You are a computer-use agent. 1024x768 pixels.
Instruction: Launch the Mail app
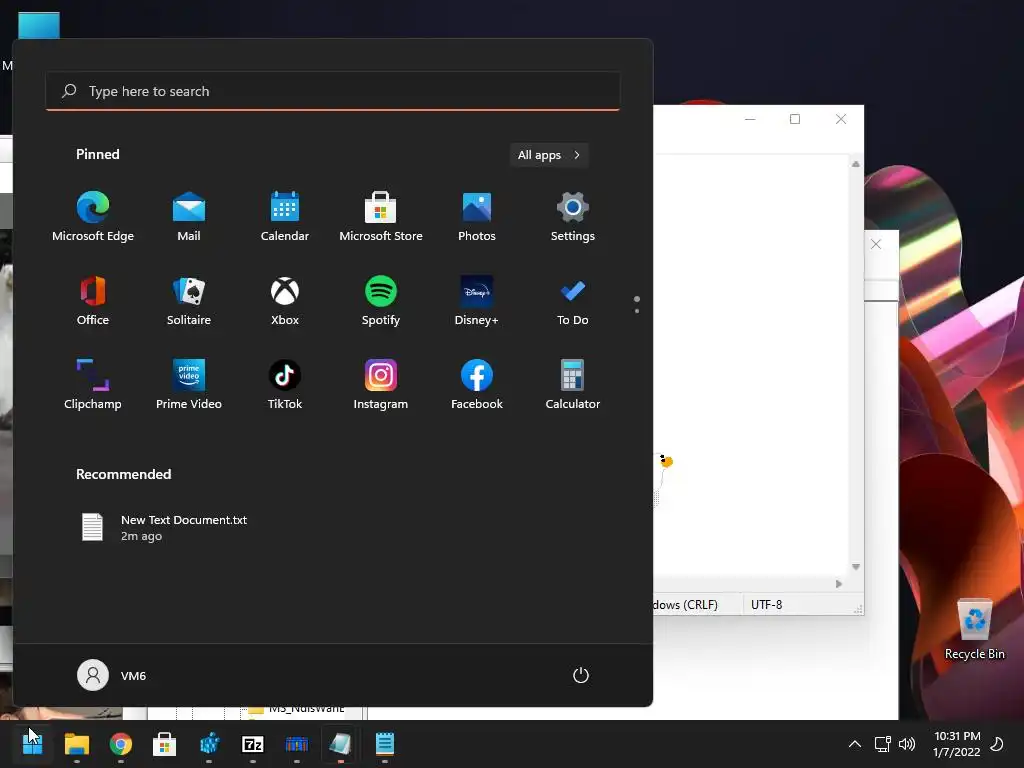[x=189, y=217]
